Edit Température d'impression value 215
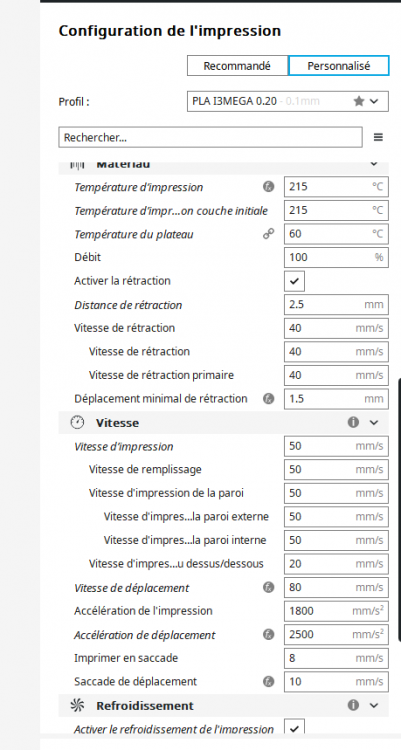 (x=336, y=187)
